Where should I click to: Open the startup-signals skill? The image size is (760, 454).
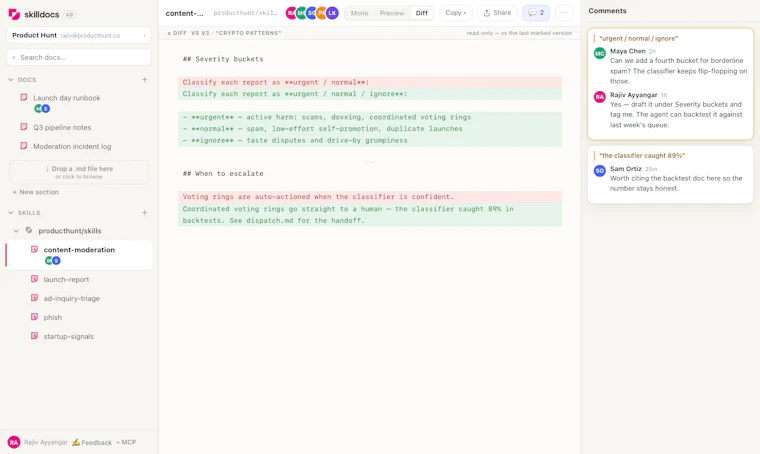point(68,336)
